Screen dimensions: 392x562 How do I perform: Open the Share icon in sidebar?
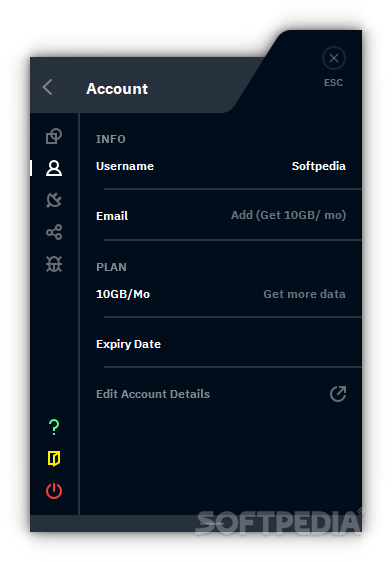[54, 232]
